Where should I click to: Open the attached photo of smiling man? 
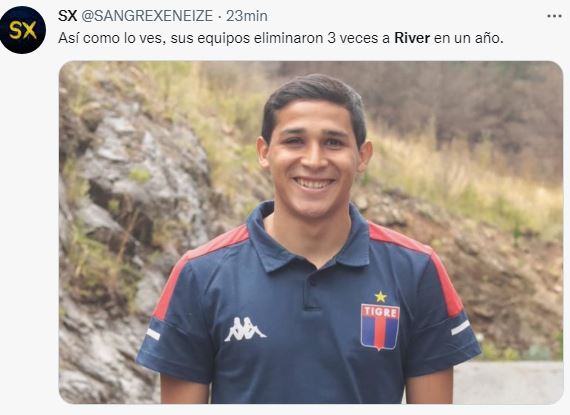click(311, 233)
